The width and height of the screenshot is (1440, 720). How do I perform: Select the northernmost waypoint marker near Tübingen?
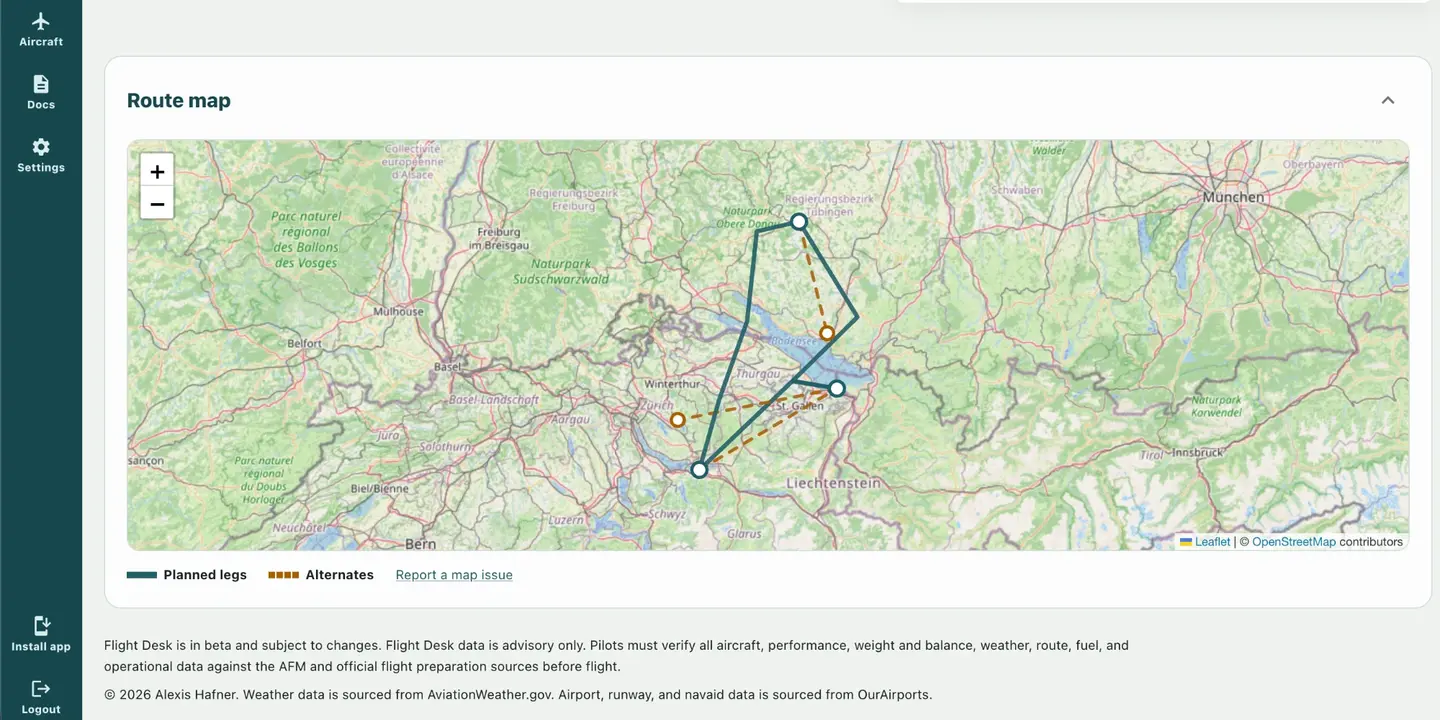(799, 222)
